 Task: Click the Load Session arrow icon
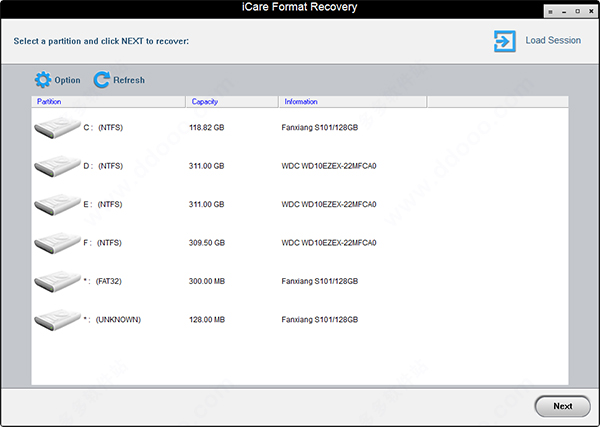504,41
